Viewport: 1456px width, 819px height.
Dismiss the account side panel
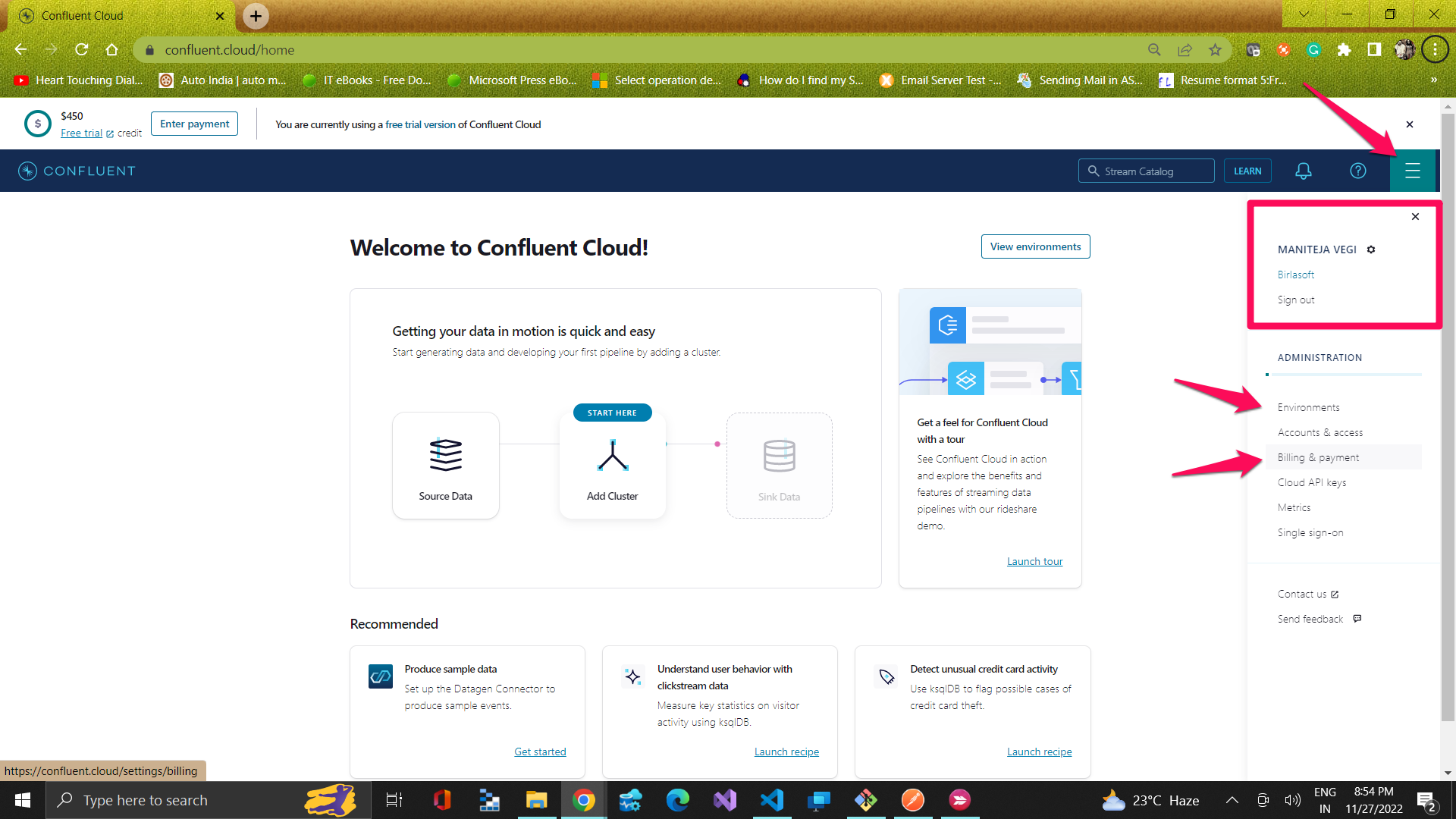[x=1415, y=216]
